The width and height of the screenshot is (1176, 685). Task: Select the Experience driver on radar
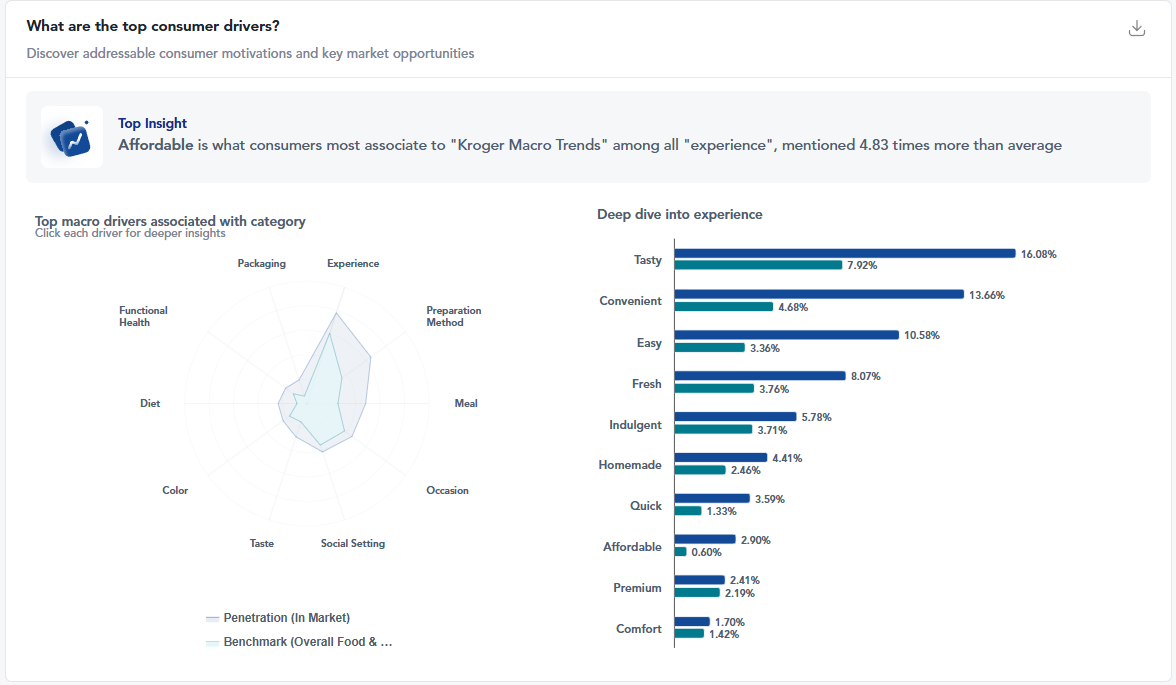(x=353, y=264)
